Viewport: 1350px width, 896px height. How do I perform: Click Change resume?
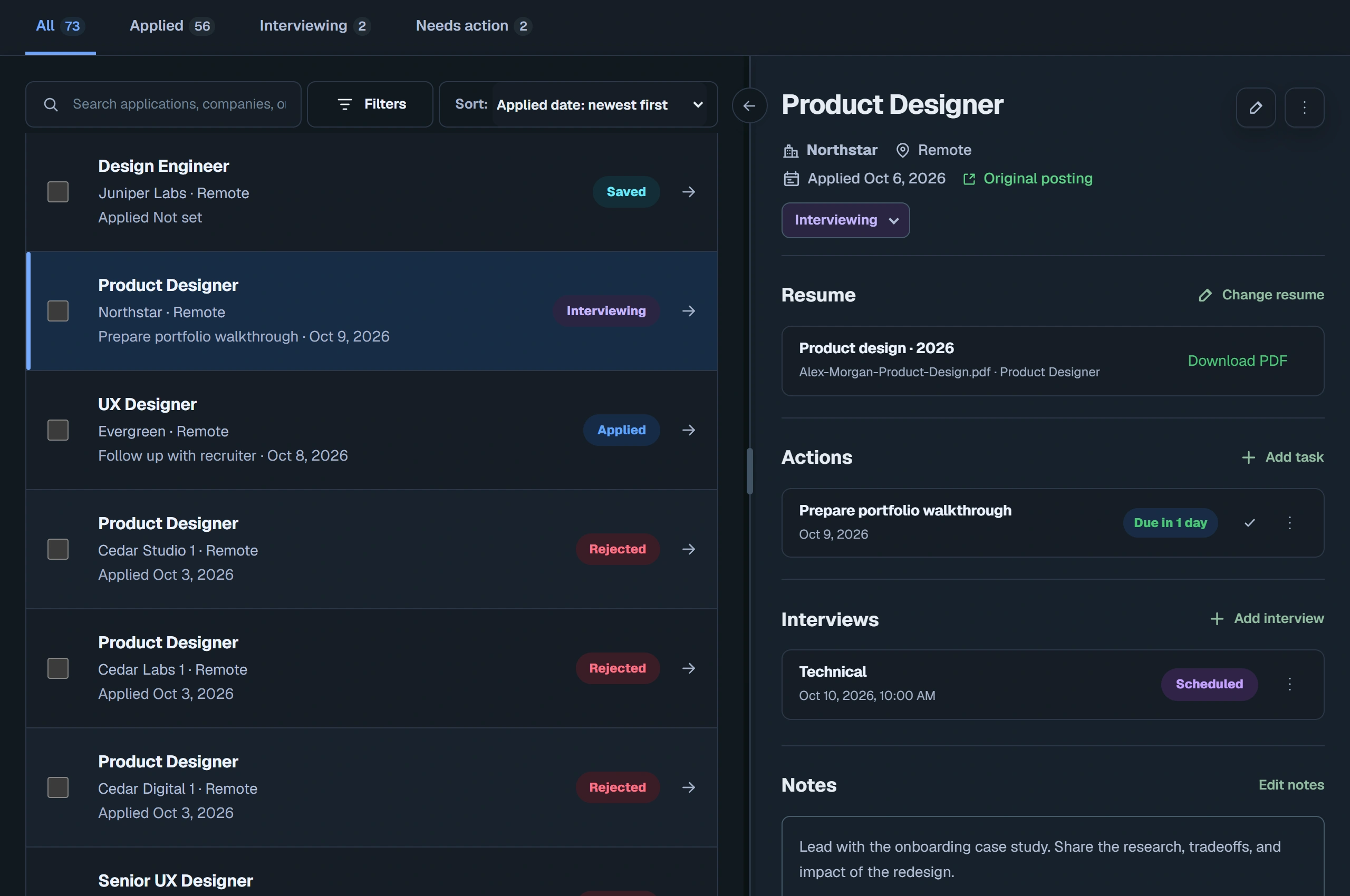click(1261, 295)
